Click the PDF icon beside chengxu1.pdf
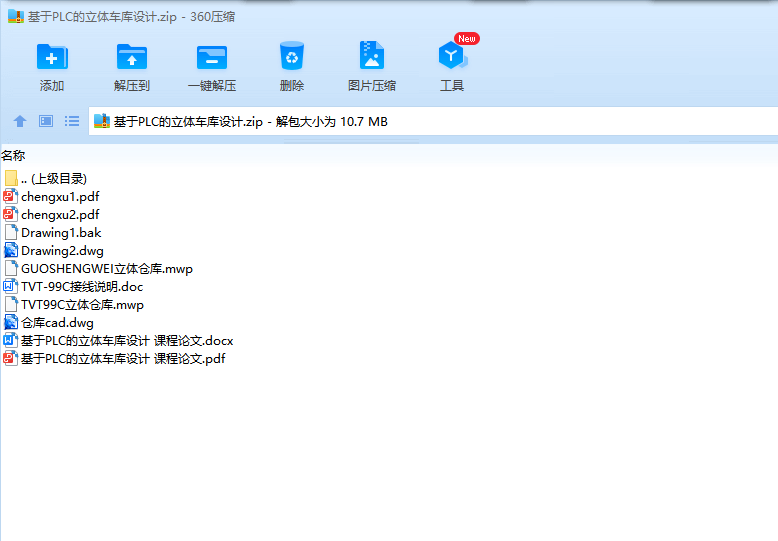Viewport: 778px width, 541px height. click(x=10, y=197)
